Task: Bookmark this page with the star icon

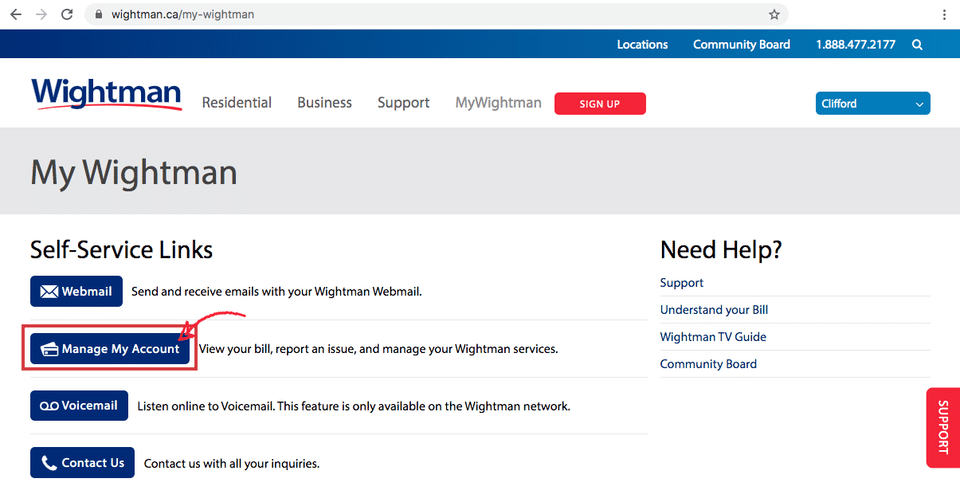Action: coord(774,14)
